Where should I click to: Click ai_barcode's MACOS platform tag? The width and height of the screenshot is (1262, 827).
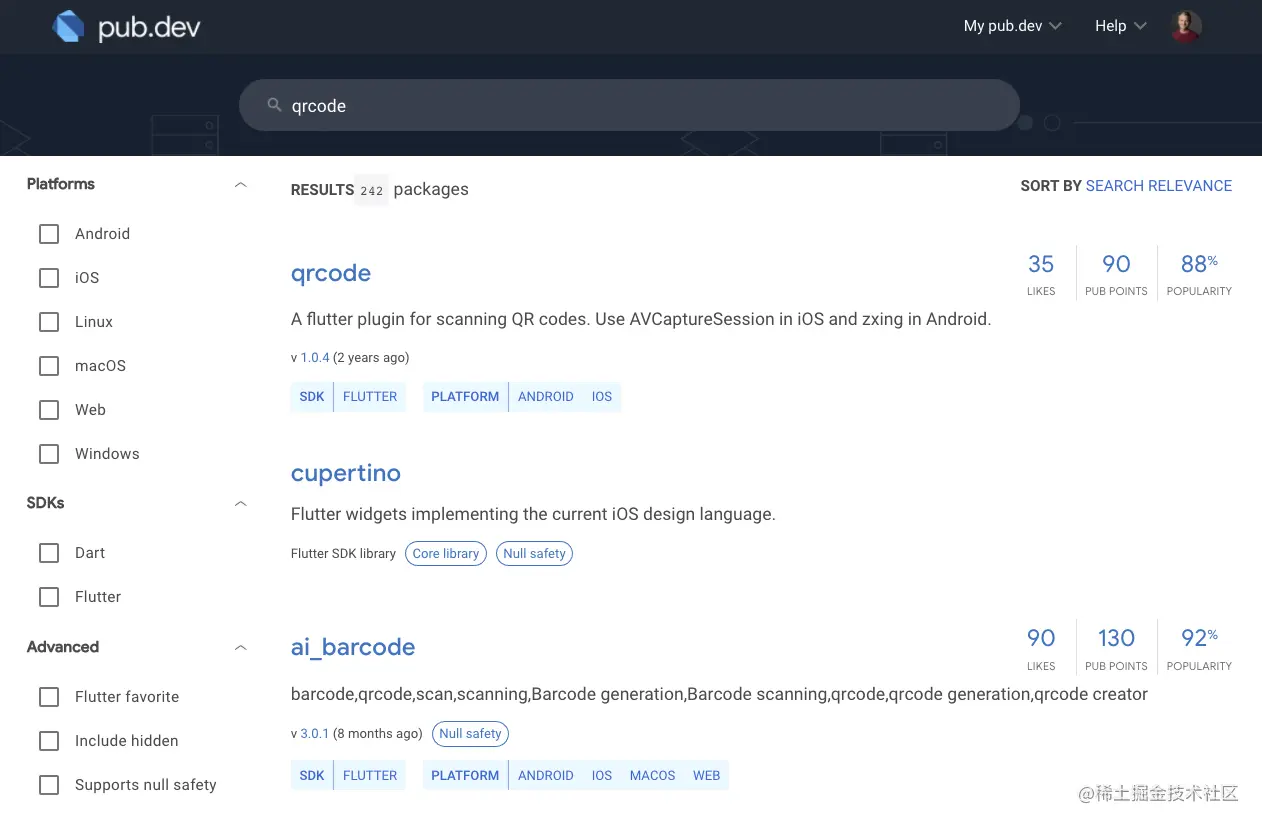point(653,775)
